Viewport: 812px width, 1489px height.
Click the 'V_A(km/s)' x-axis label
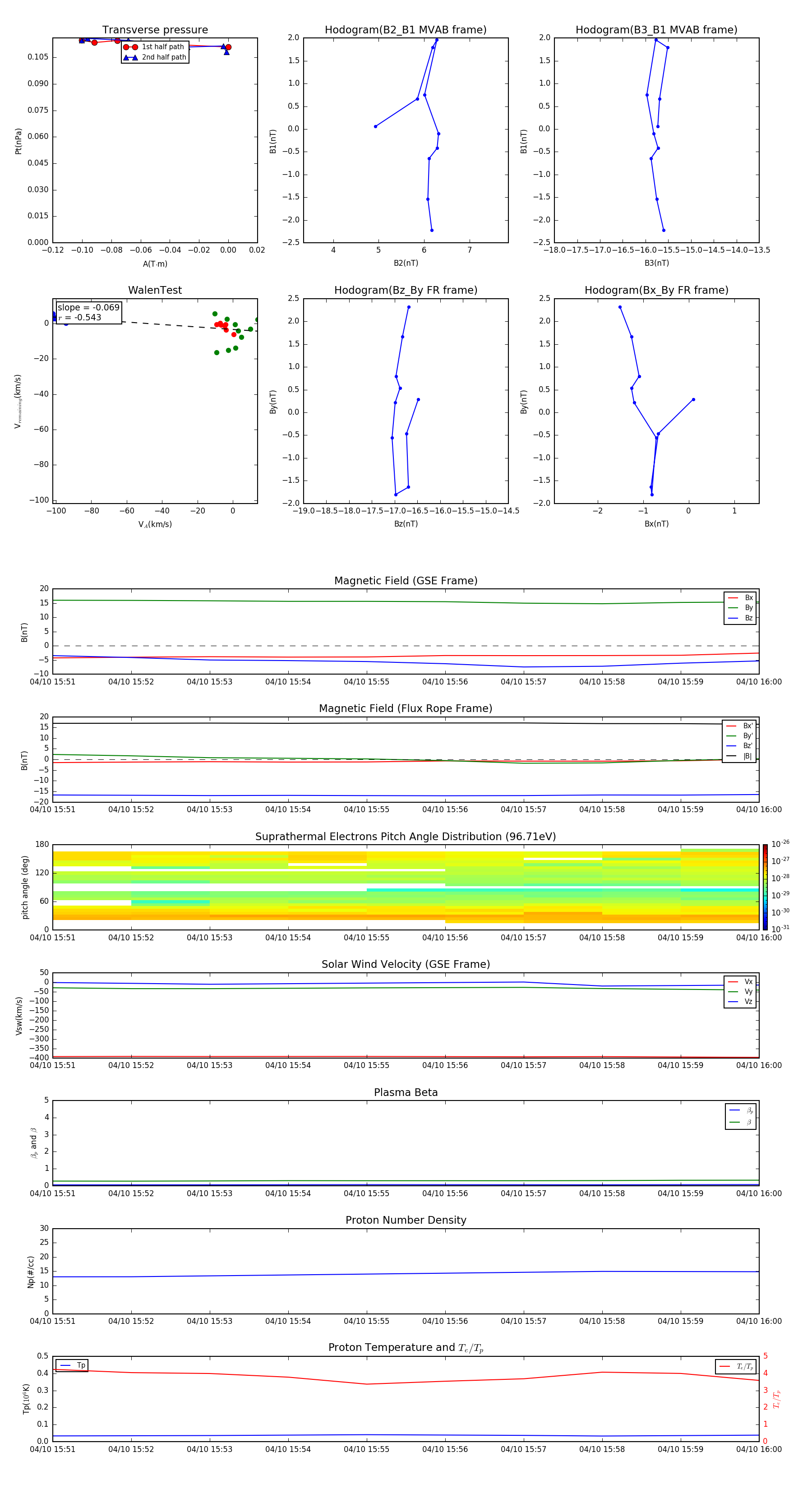coord(155,524)
